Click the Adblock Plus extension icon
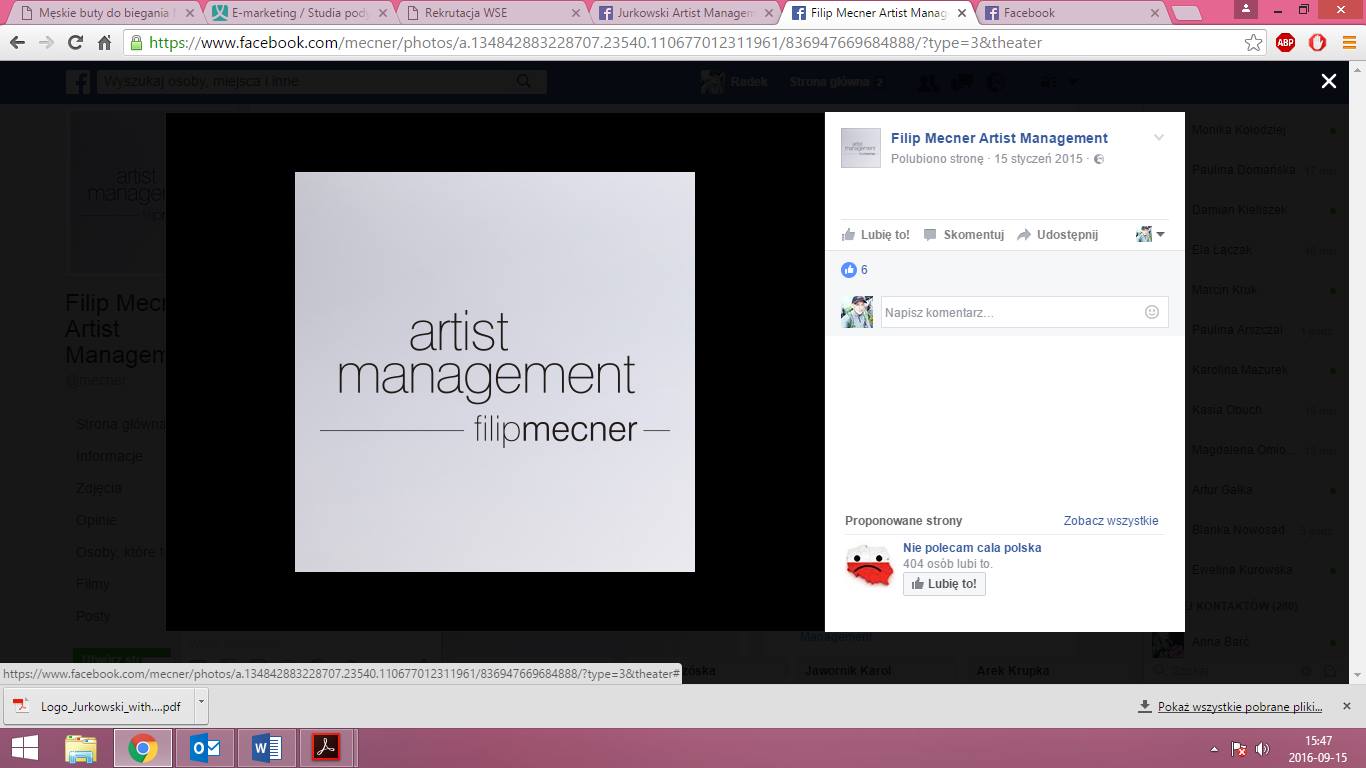The height and width of the screenshot is (768, 1366). [x=1286, y=43]
